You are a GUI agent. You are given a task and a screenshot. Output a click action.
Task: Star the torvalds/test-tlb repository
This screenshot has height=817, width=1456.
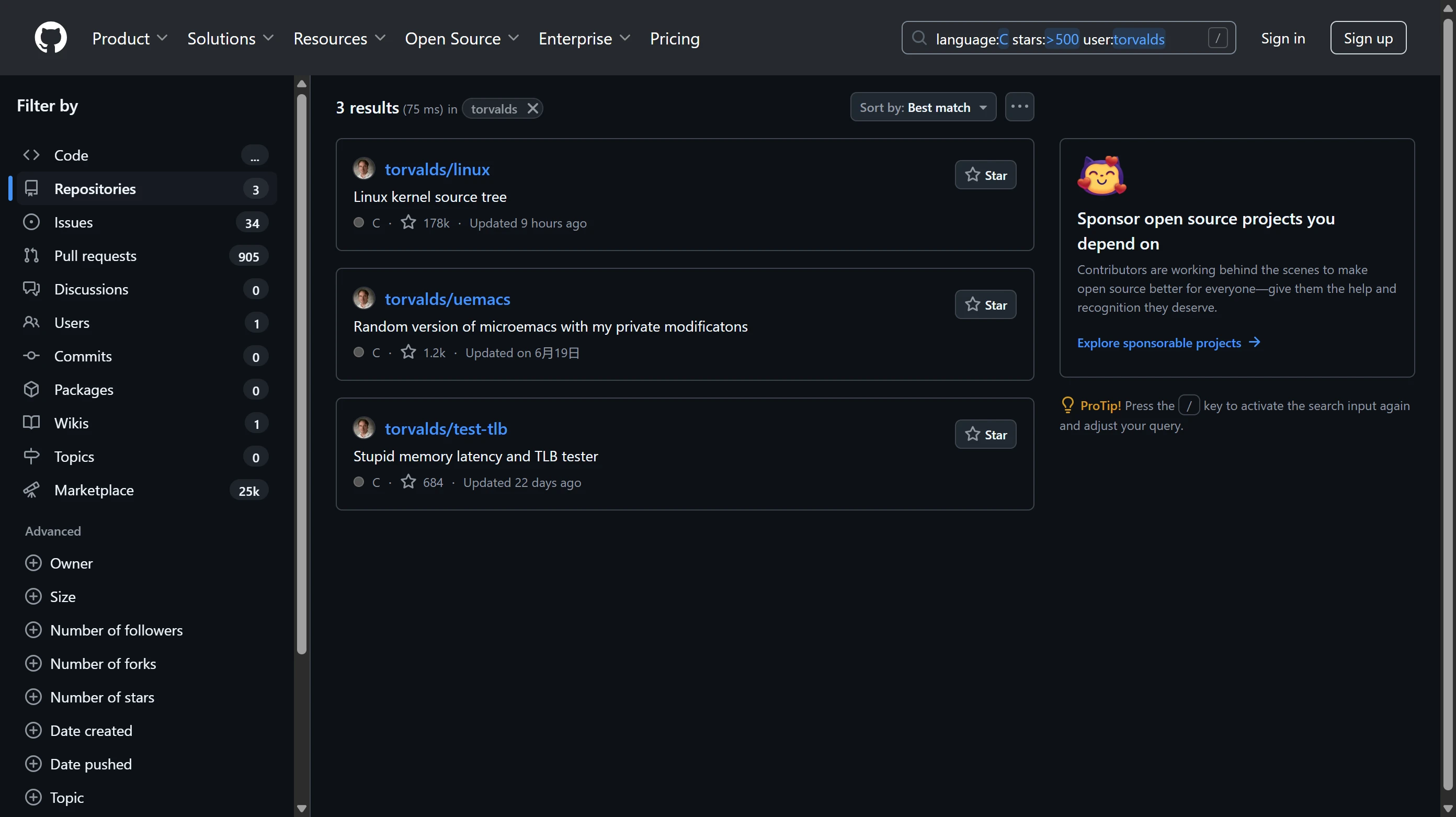(x=985, y=434)
